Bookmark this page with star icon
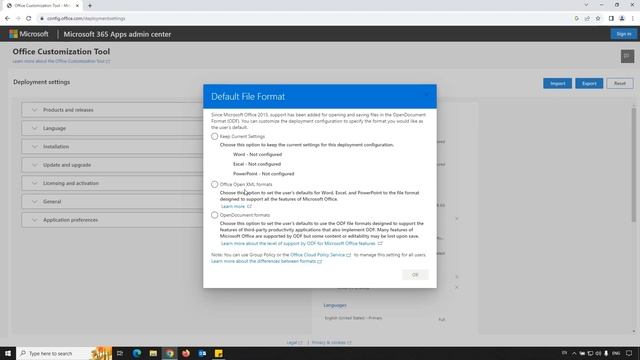 (x=598, y=18)
